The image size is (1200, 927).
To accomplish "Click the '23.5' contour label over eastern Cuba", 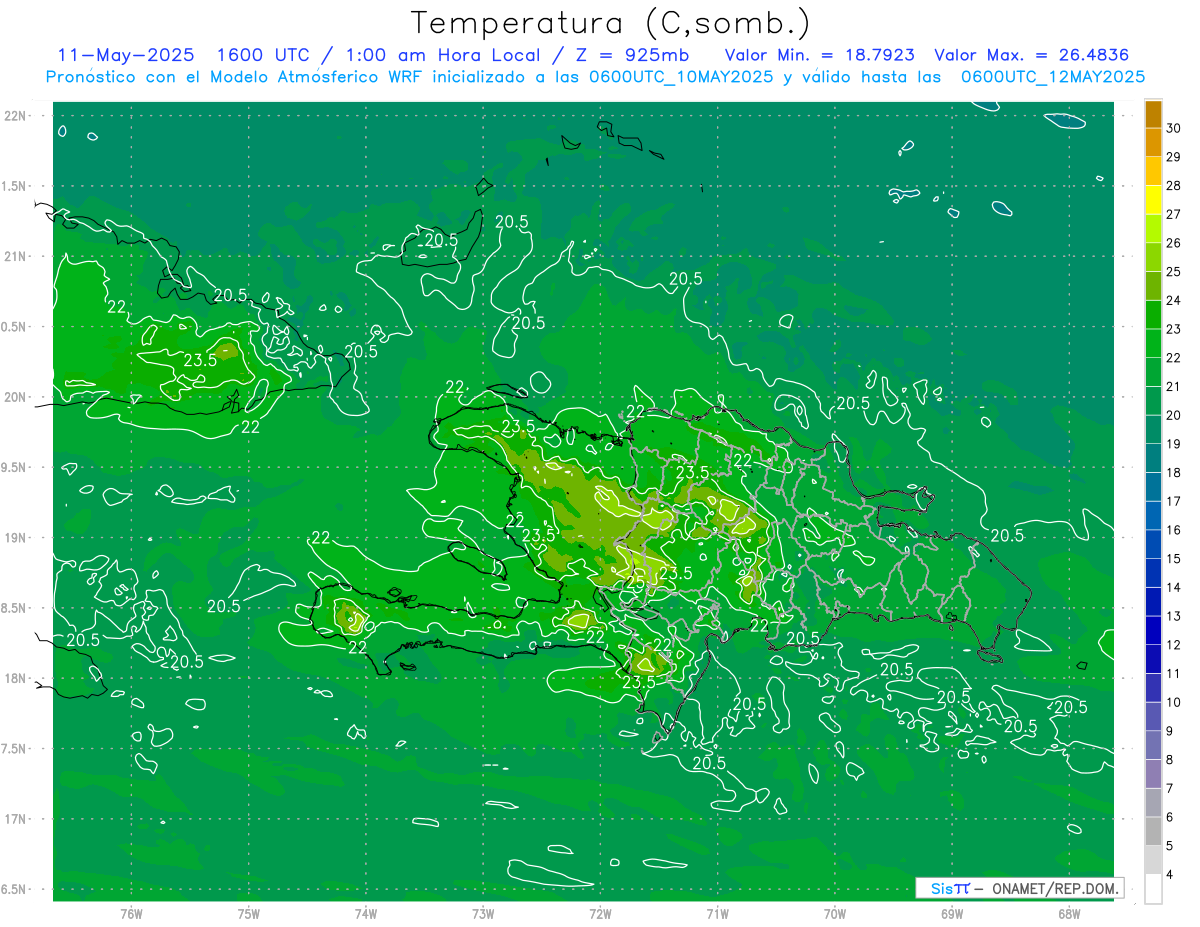I will point(200,360).
